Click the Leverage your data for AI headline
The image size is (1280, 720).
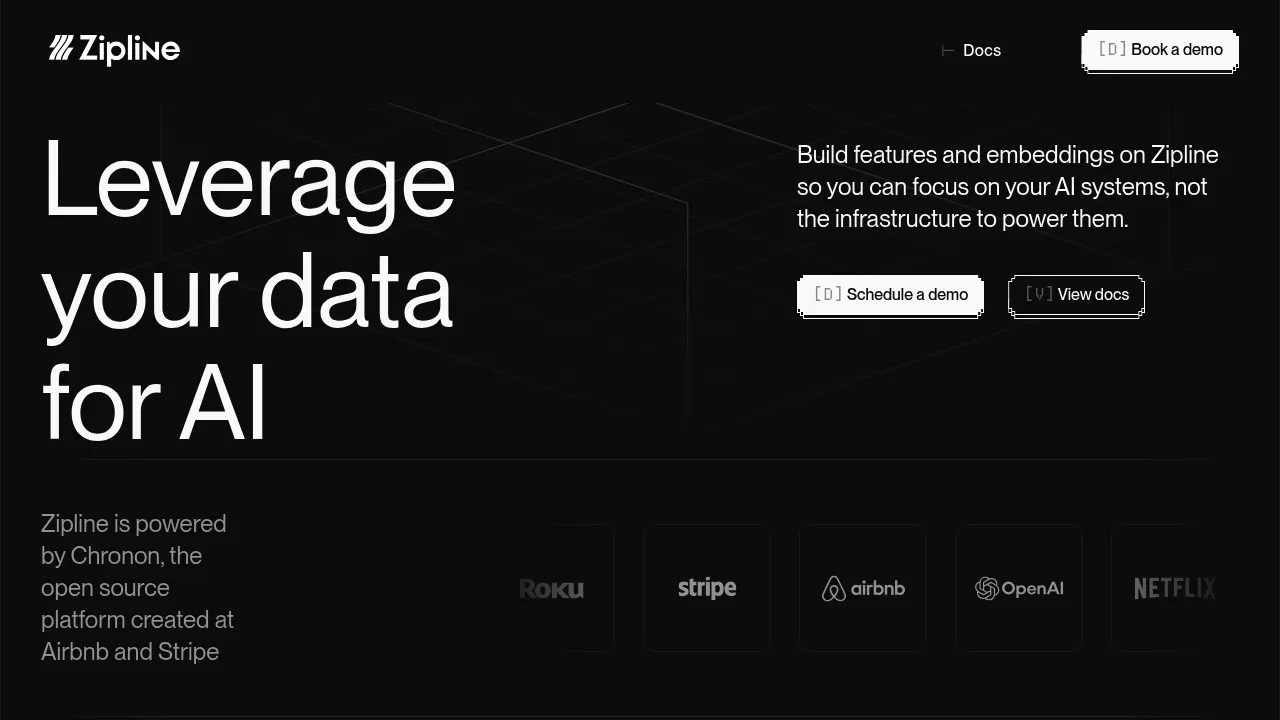point(249,290)
